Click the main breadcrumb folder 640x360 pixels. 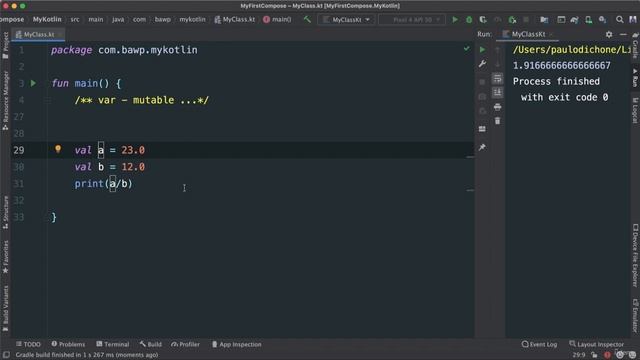click(96, 20)
